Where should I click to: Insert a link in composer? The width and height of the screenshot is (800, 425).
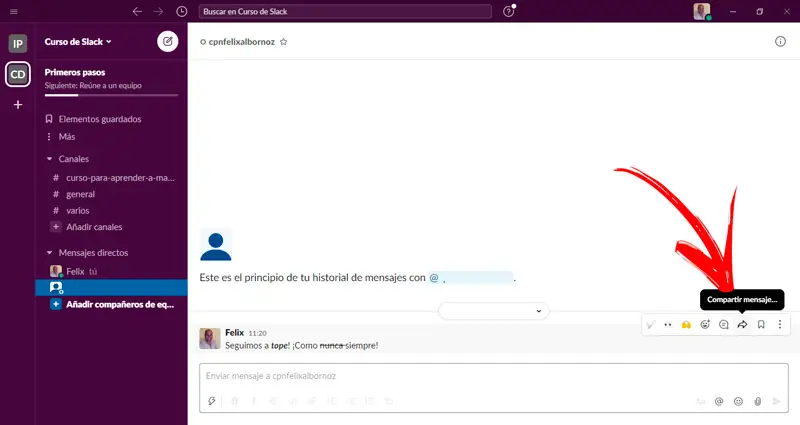coord(312,401)
